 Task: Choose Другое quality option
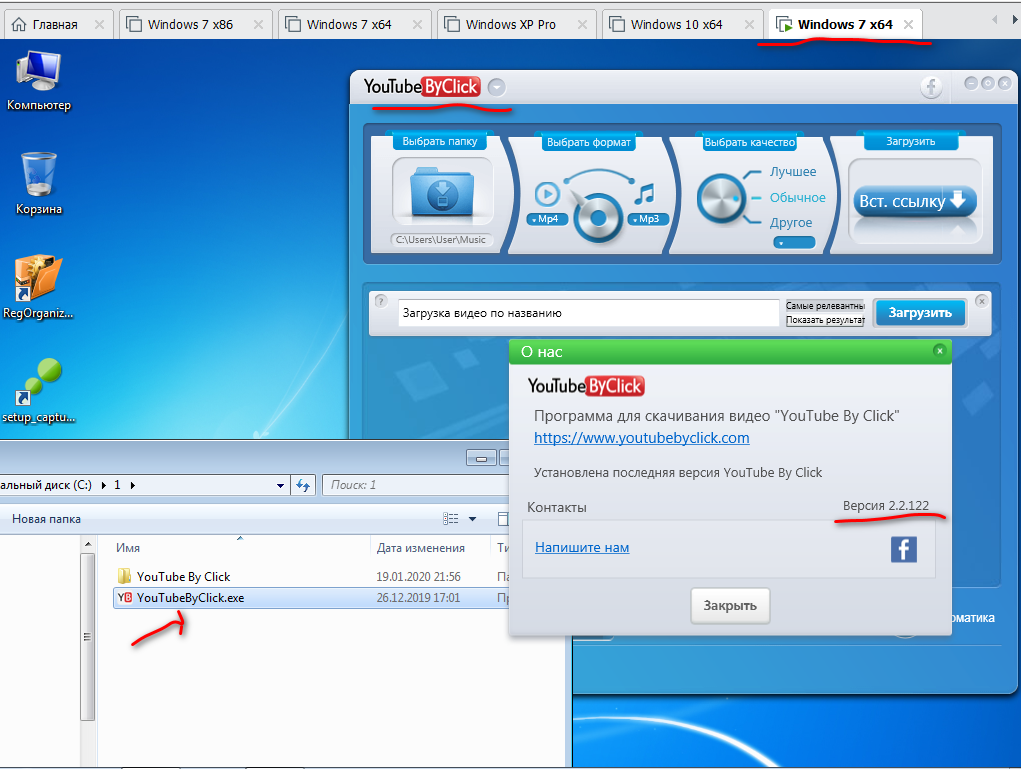point(790,223)
